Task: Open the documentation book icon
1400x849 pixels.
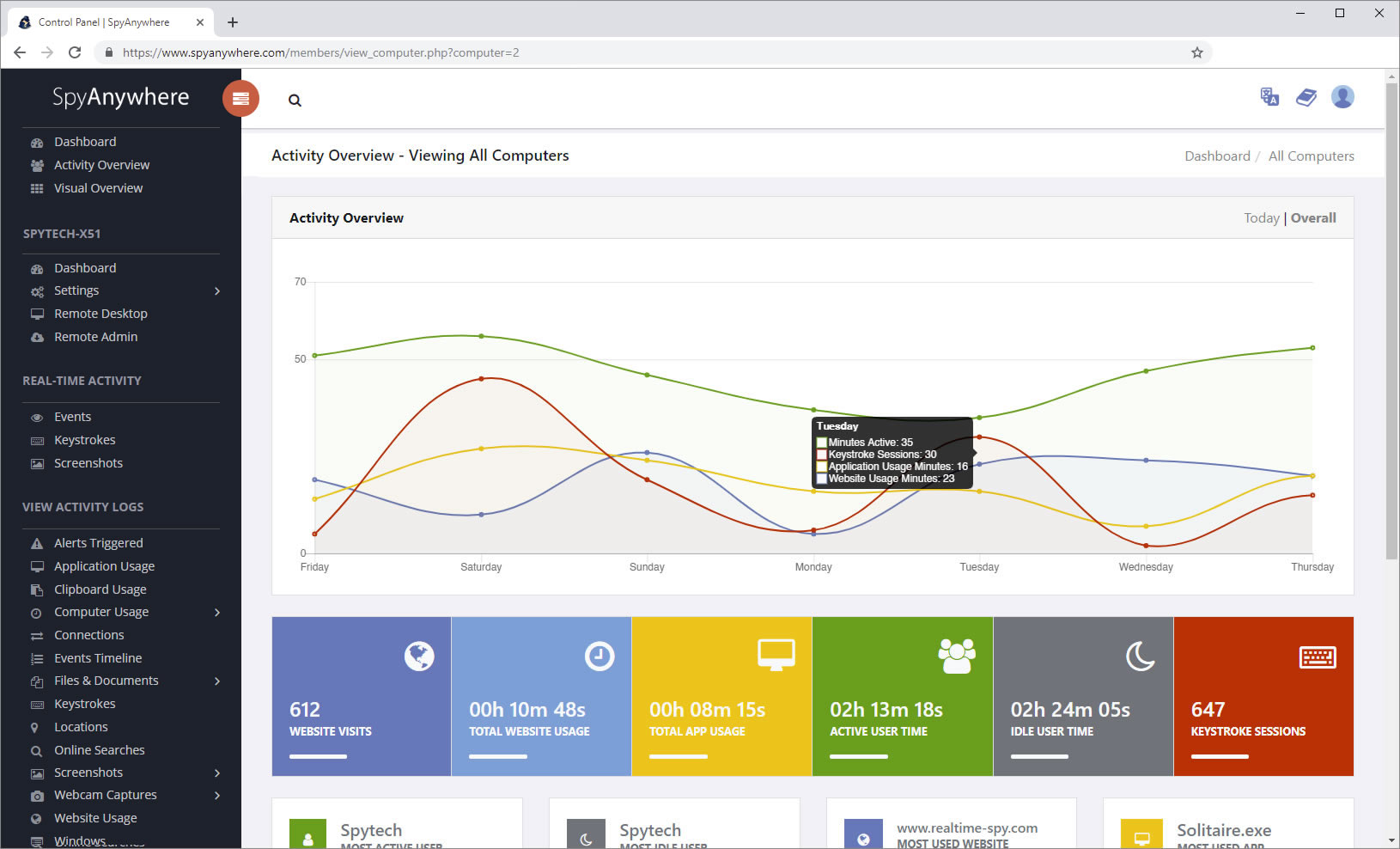Action: 1306,97
